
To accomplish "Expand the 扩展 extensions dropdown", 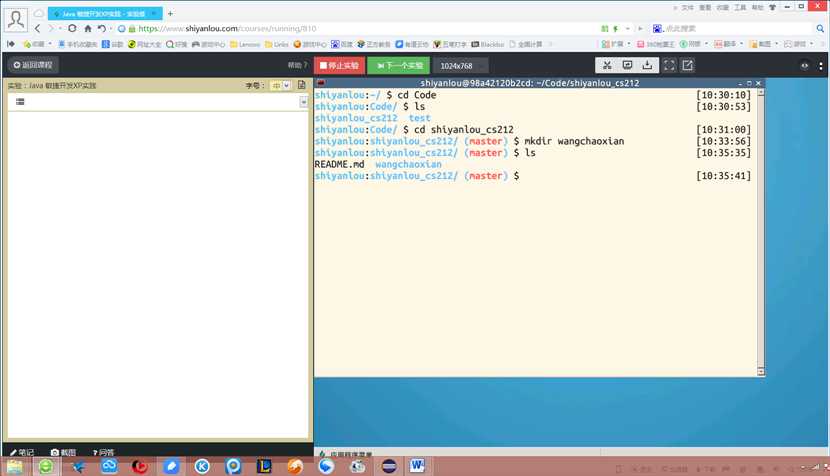I will (629, 44).
